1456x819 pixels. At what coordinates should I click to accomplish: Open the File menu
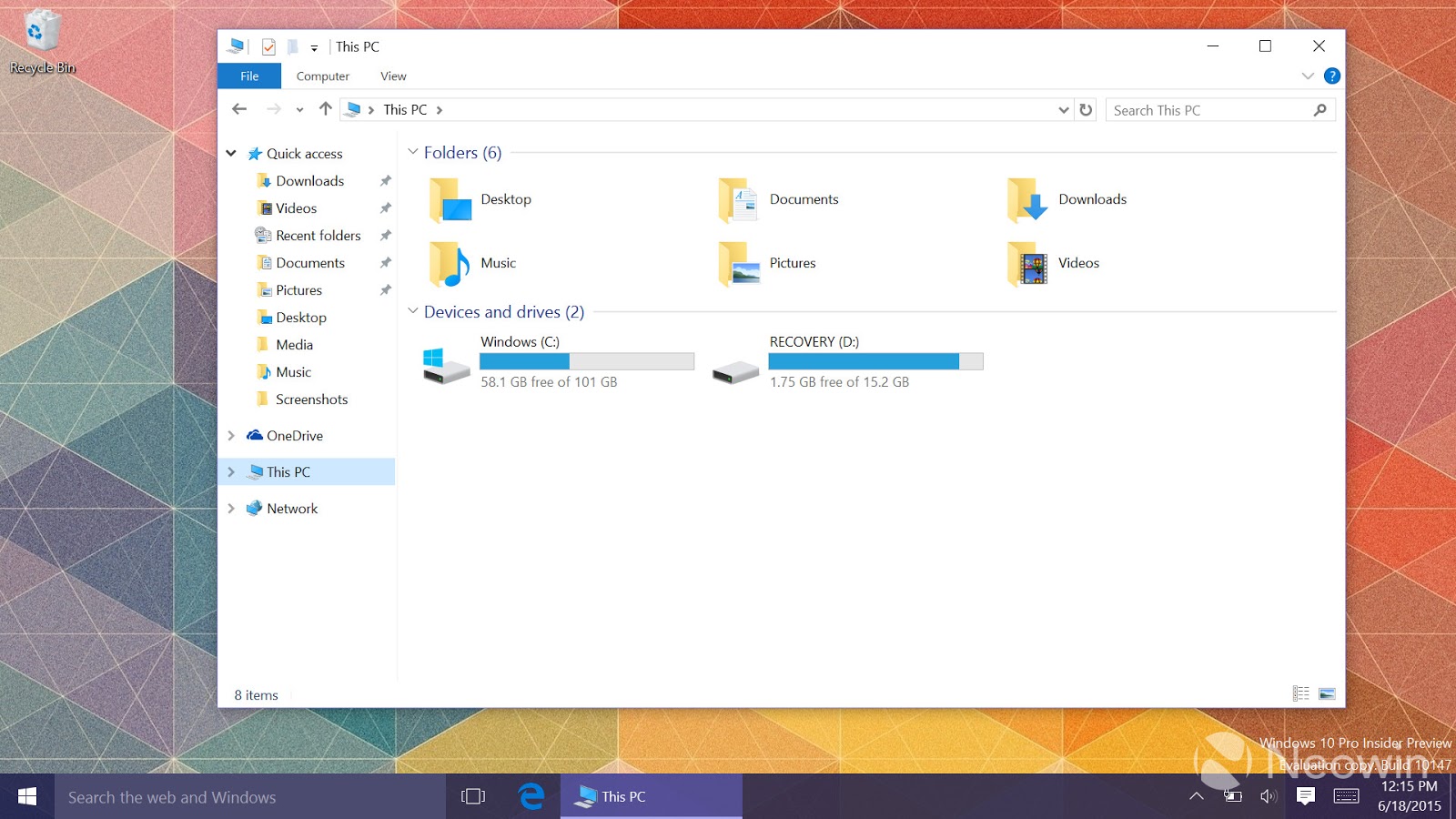tap(249, 76)
